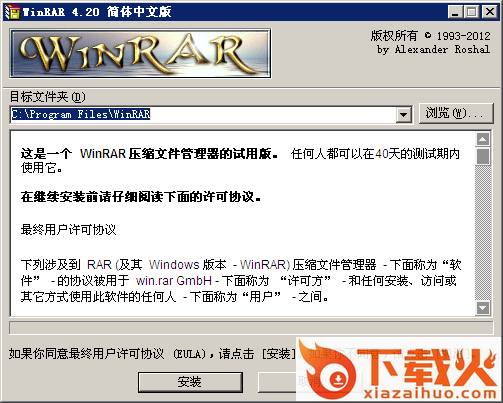Click the 目标文件夹(D) label
503x403 pixels.
[48, 97]
